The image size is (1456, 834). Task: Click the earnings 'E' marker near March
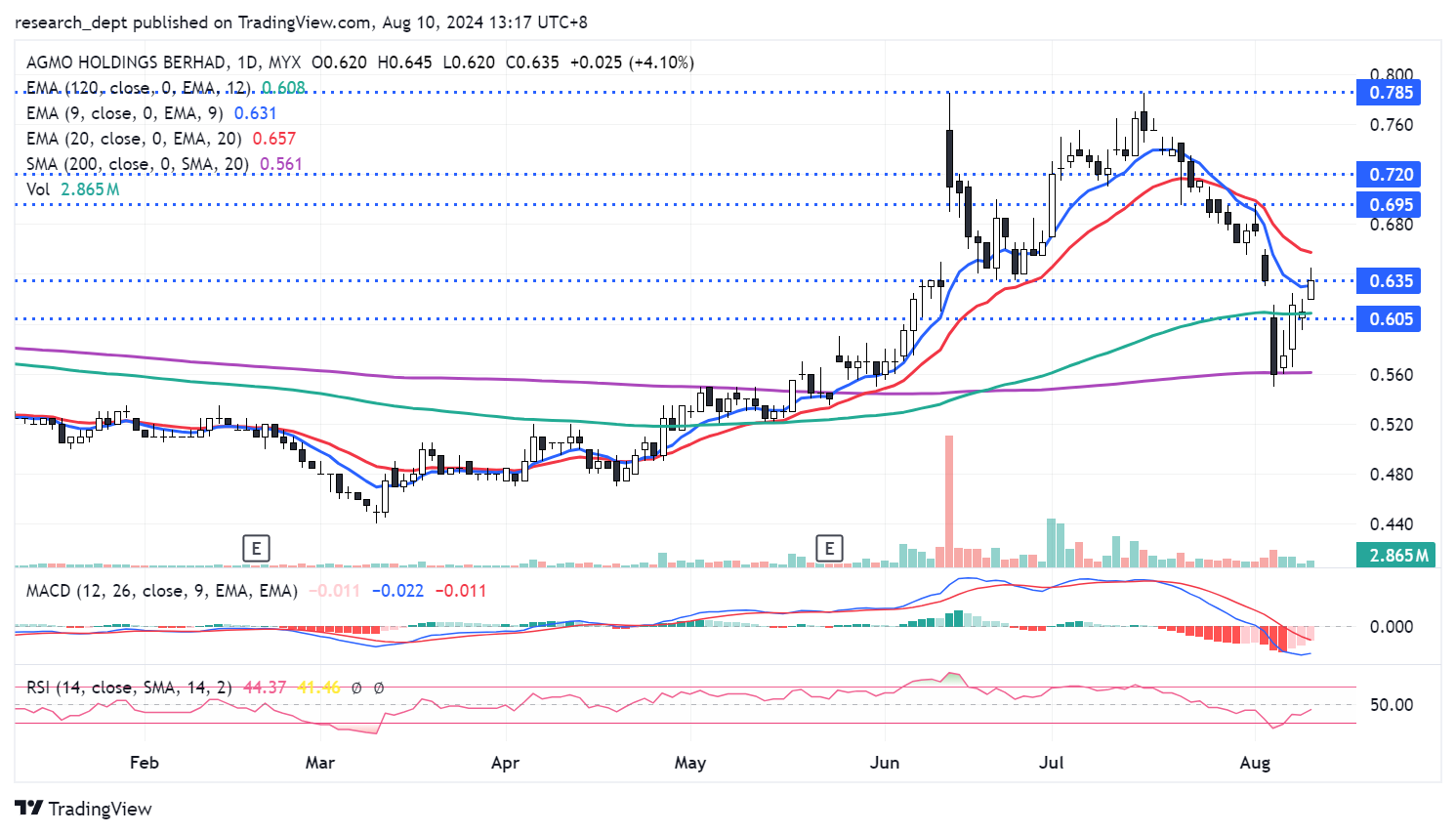click(256, 548)
